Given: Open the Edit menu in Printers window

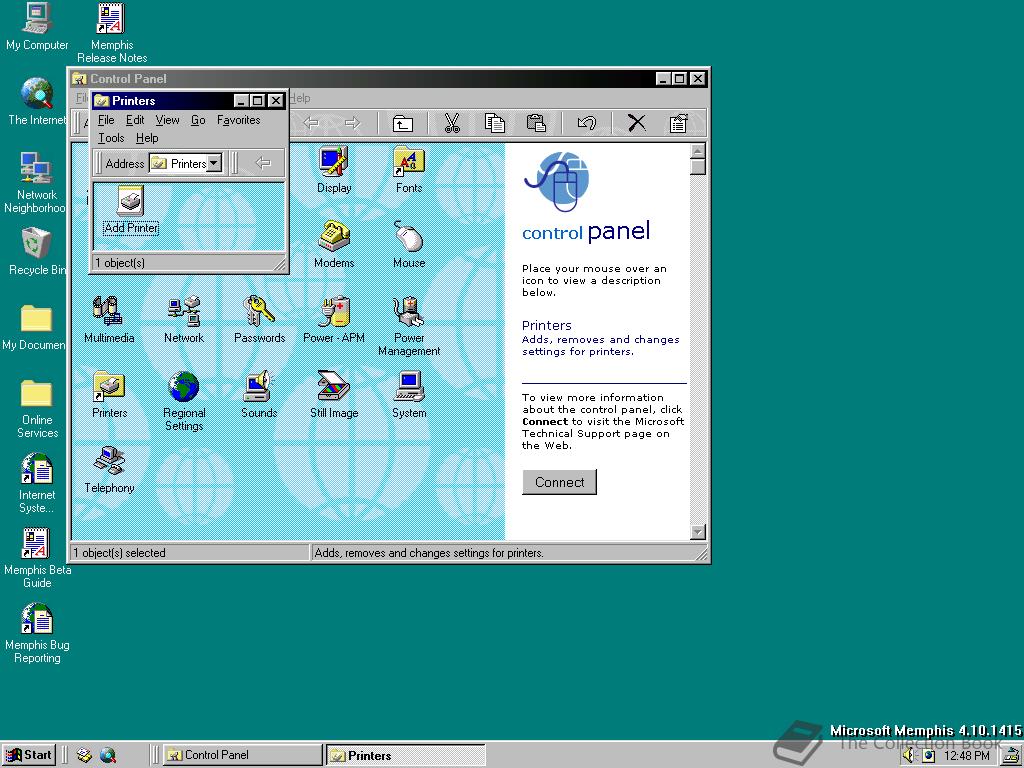Looking at the screenshot, I should point(135,120).
